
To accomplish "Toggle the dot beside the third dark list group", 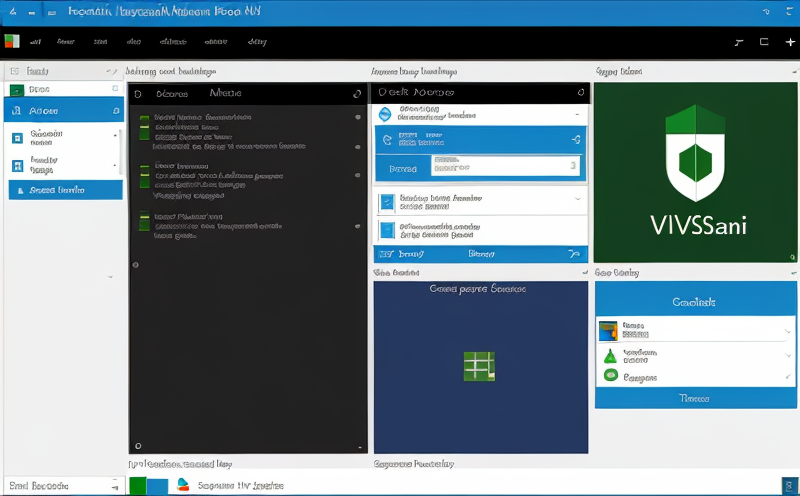I will (x=358, y=226).
